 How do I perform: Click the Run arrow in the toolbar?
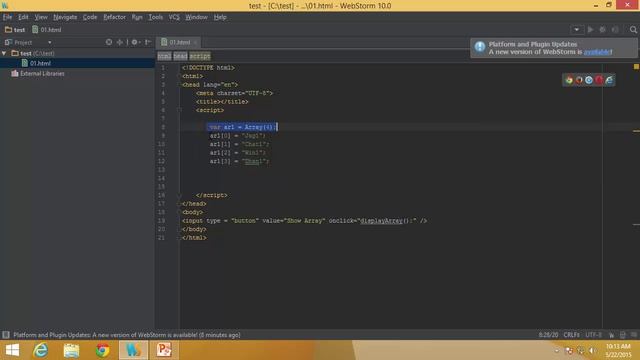coord(590,29)
